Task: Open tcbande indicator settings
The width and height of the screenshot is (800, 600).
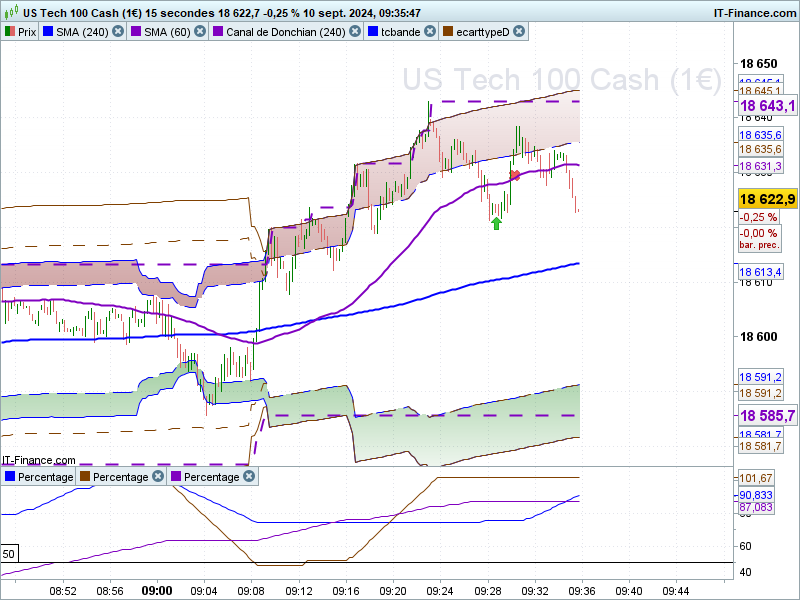Action: (x=401, y=32)
